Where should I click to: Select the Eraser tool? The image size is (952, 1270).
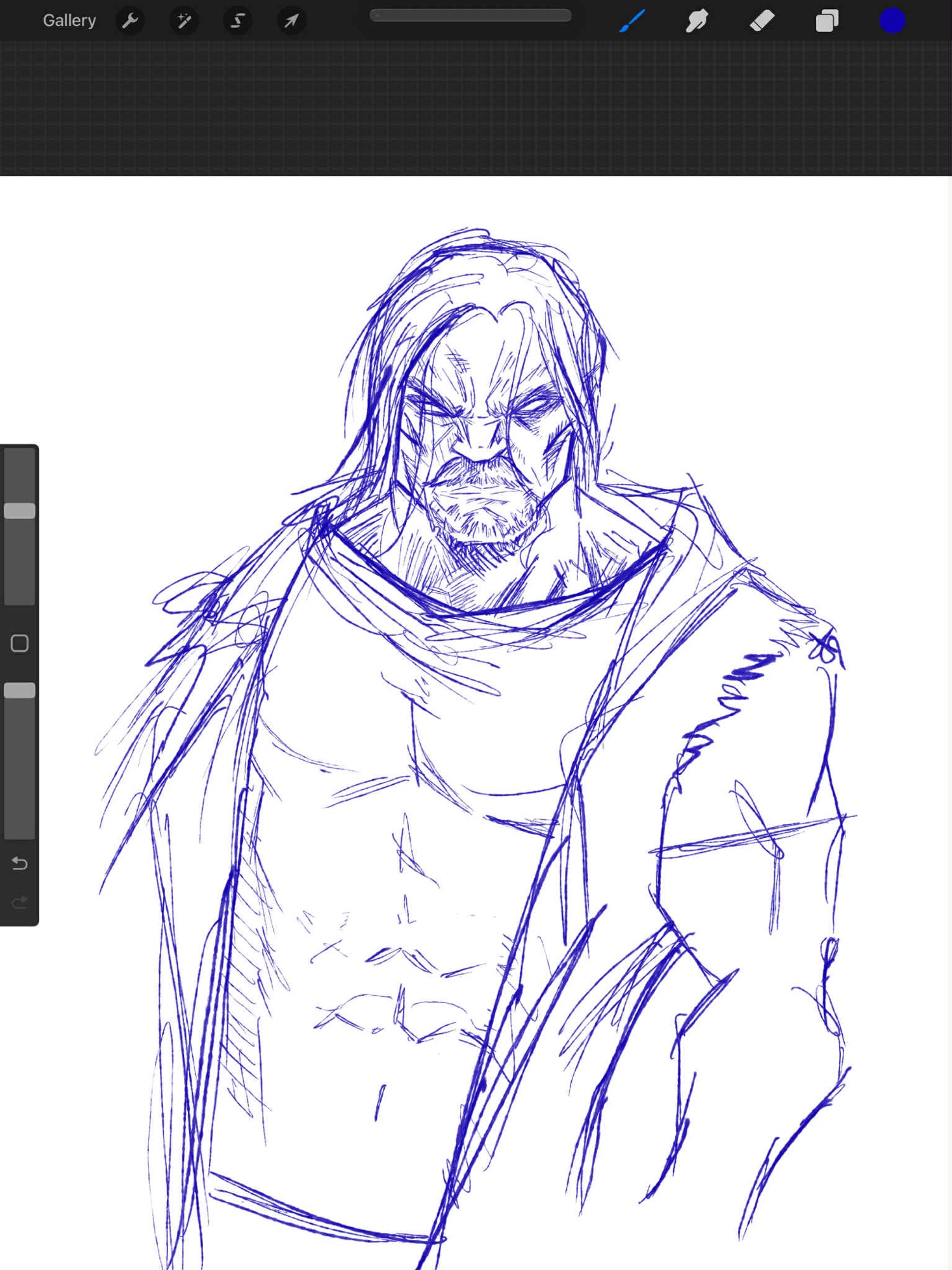(x=762, y=21)
